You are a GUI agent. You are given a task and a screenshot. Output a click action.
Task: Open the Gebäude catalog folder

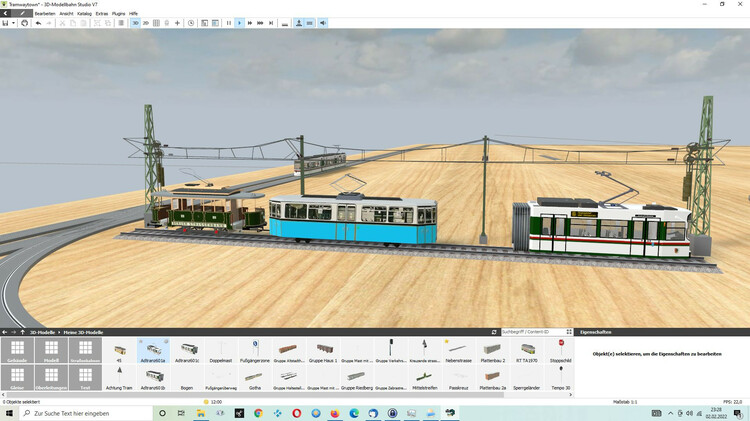click(17, 350)
